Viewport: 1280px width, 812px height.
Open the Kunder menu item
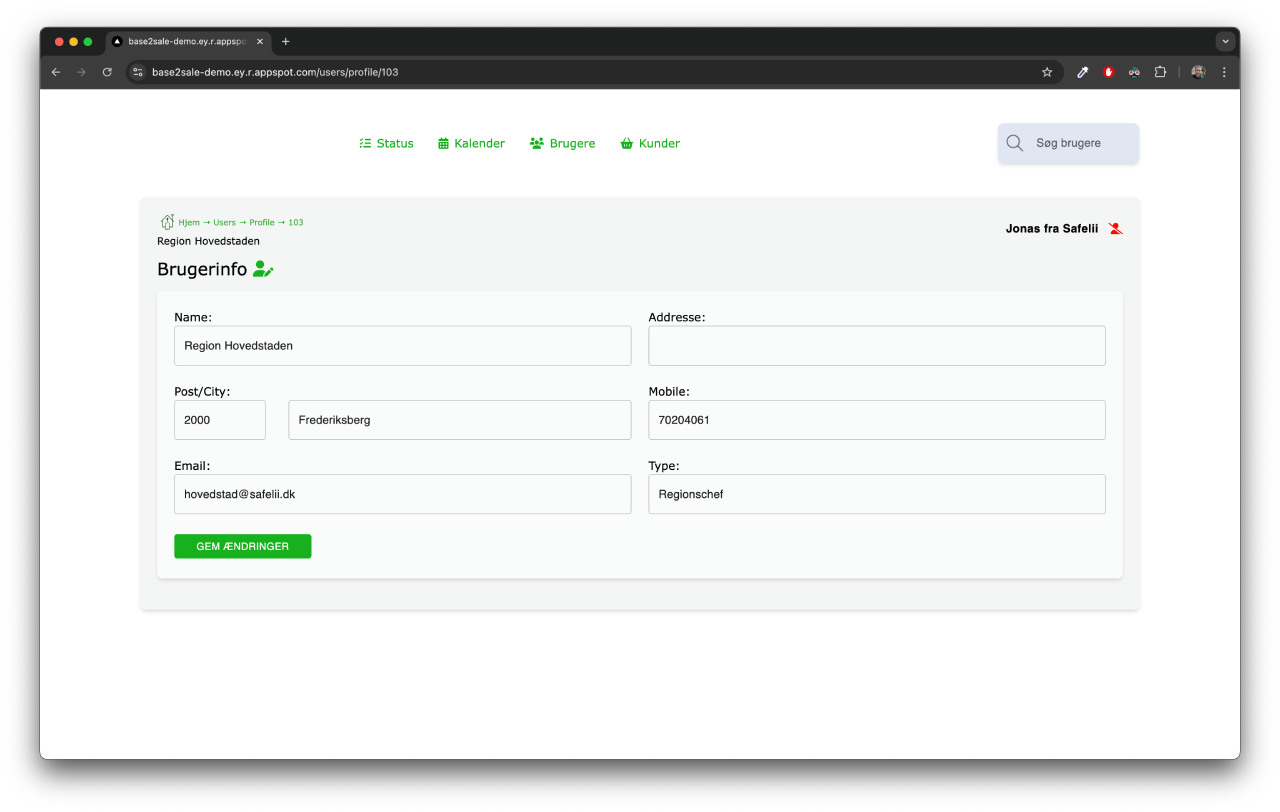point(650,143)
